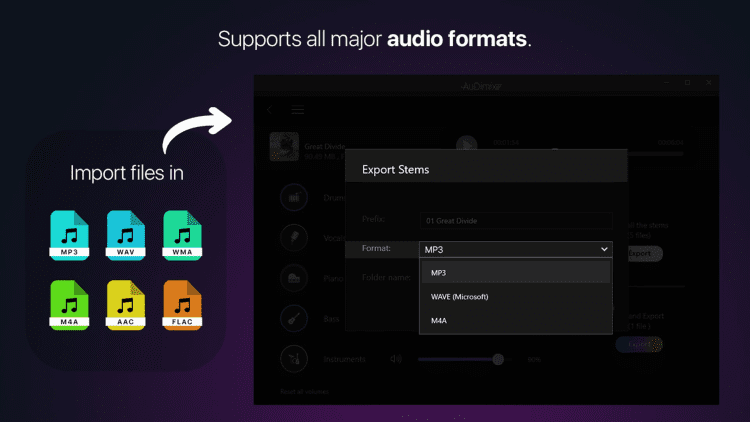Click the Drums stem icon
Viewport: 750px width, 422px height.
(x=294, y=197)
